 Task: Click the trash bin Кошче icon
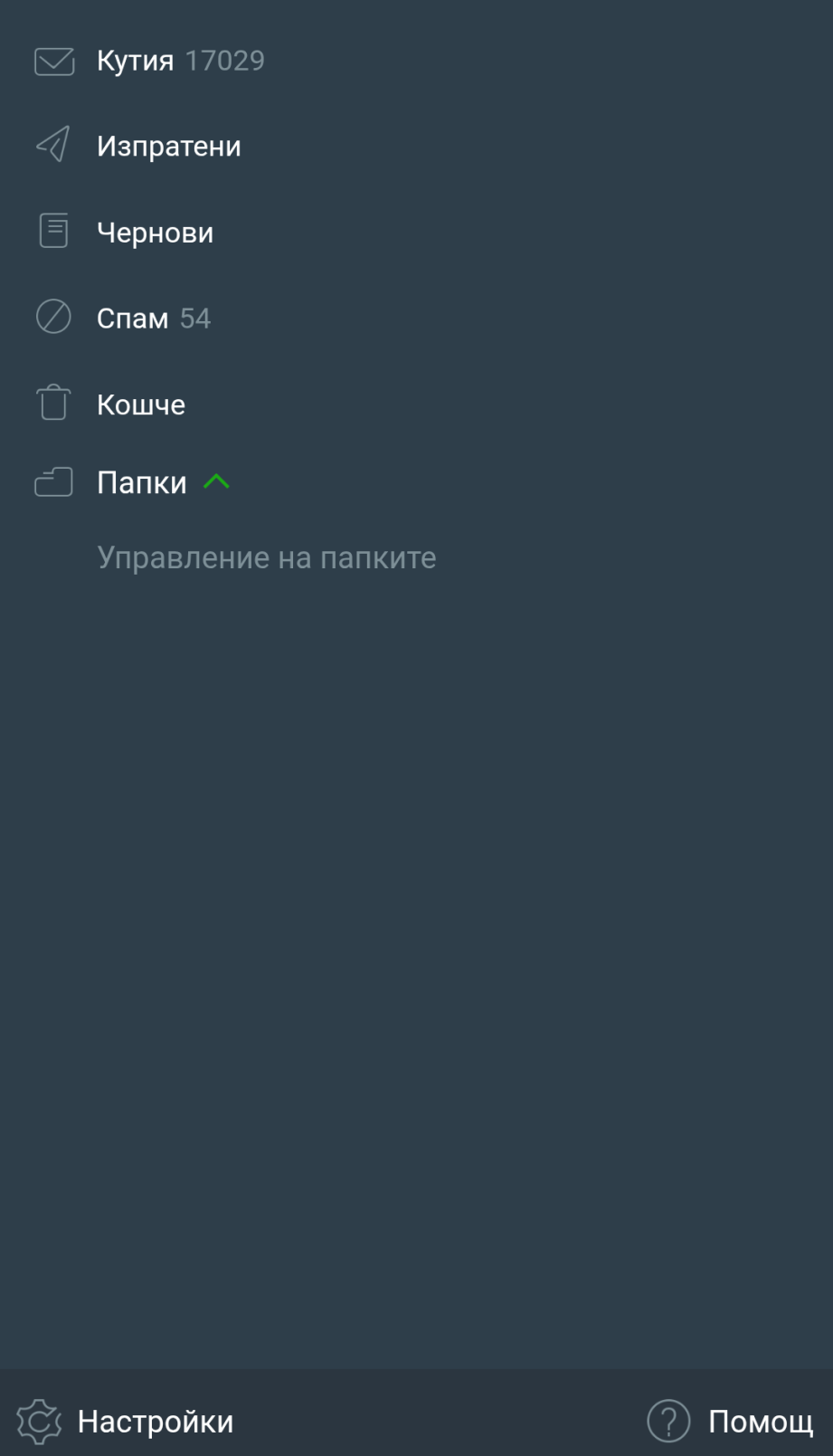(x=53, y=403)
